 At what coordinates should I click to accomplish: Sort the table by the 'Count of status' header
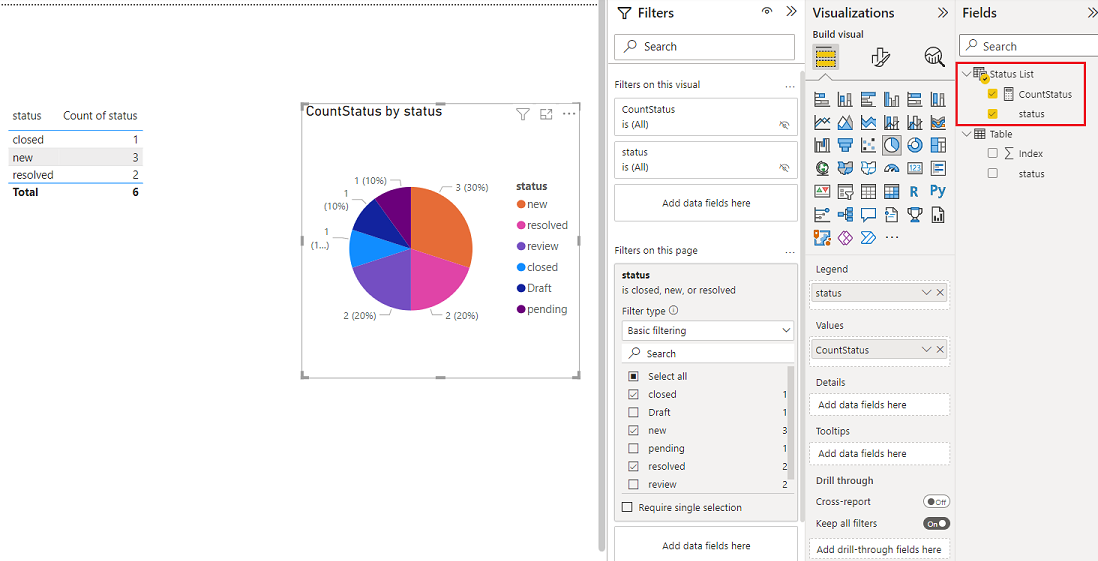click(x=100, y=116)
